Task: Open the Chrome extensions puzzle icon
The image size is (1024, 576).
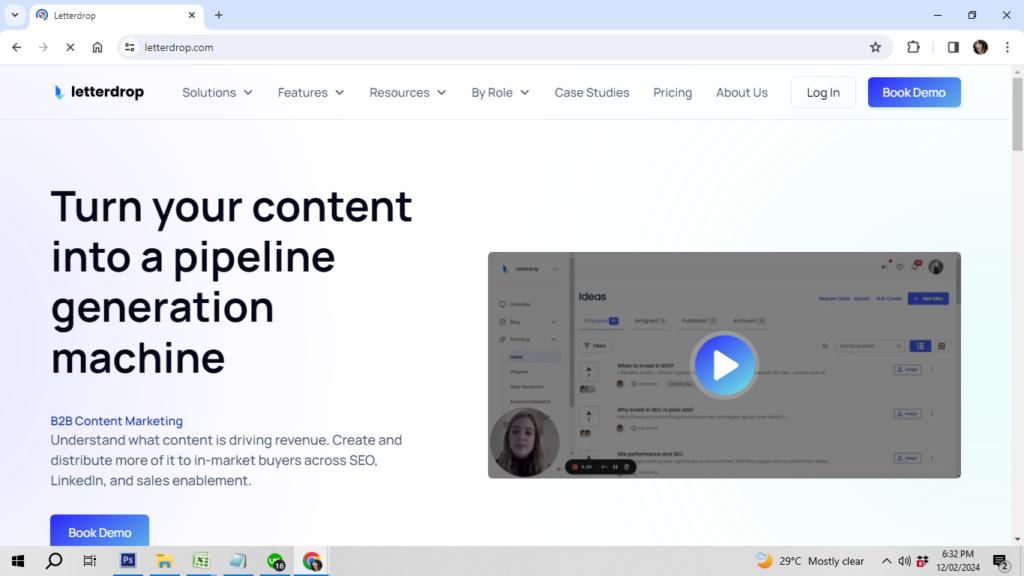Action: click(x=913, y=47)
